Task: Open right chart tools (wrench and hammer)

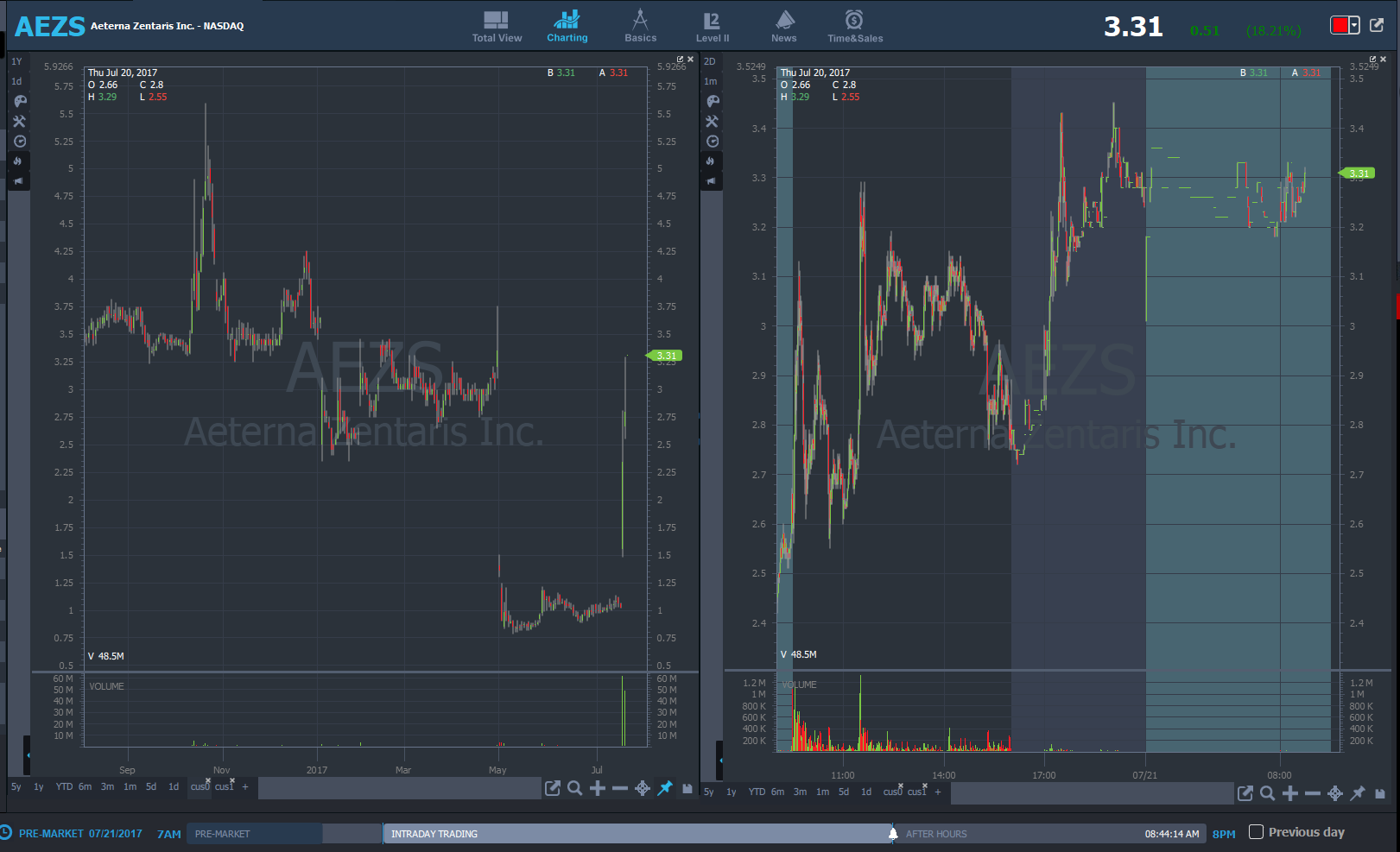Action: [713, 122]
